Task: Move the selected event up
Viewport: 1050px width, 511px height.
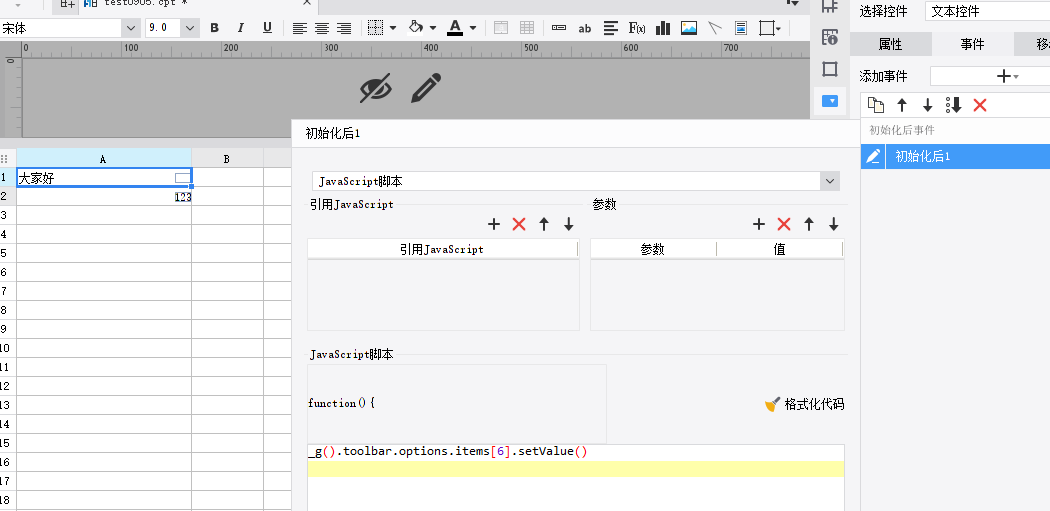Action: click(x=902, y=105)
